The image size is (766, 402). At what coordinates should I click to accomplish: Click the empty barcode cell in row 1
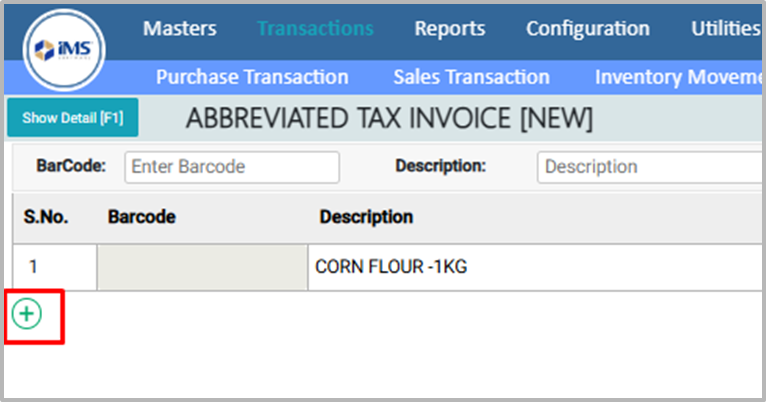(x=202, y=267)
